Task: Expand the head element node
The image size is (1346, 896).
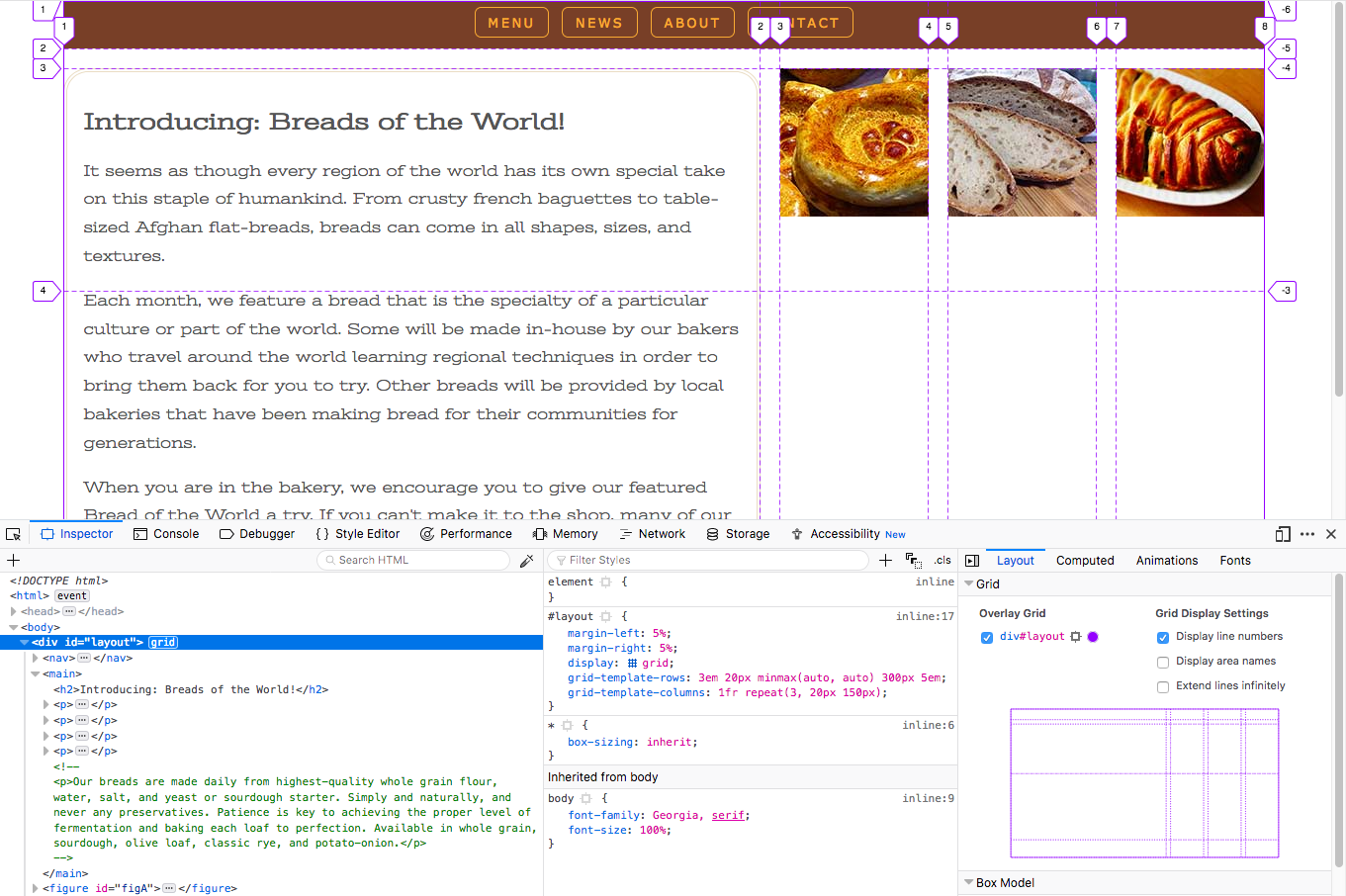Action: tap(14, 611)
